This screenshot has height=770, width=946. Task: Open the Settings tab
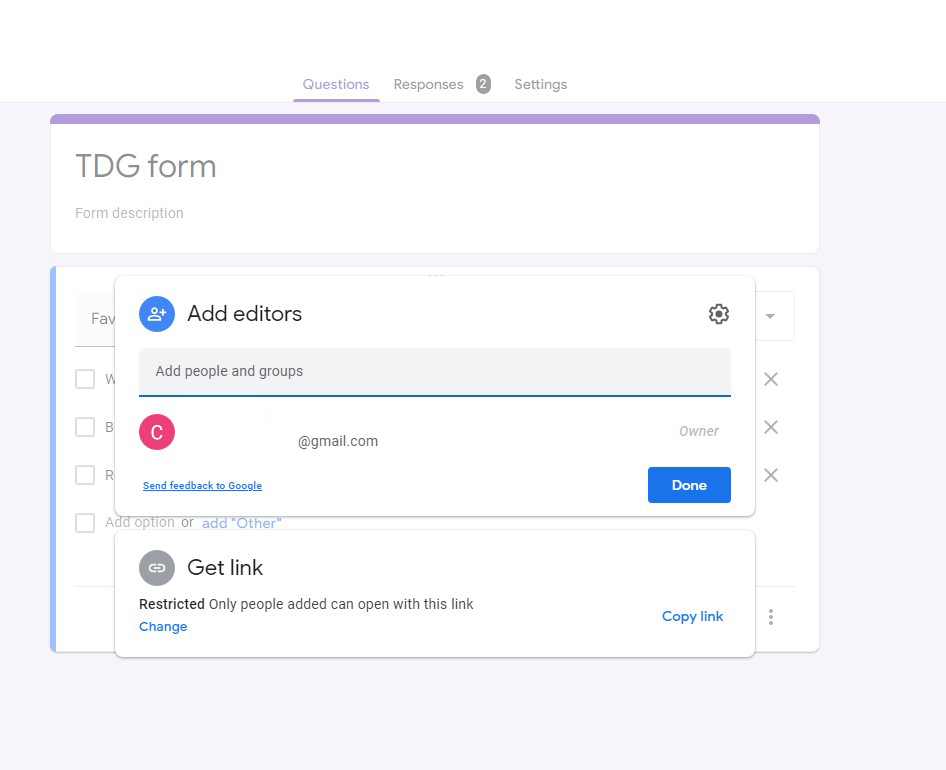click(541, 84)
